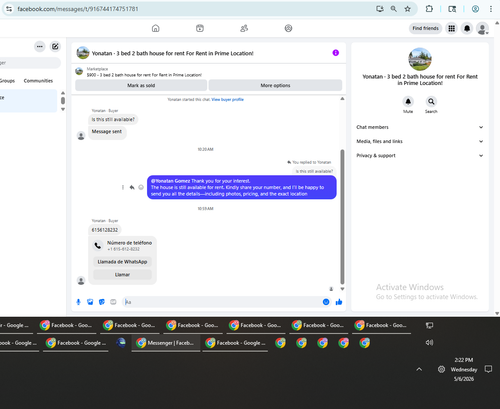Open the Chrome extensions puzzle icon
The image size is (500, 409).
point(429,9)
